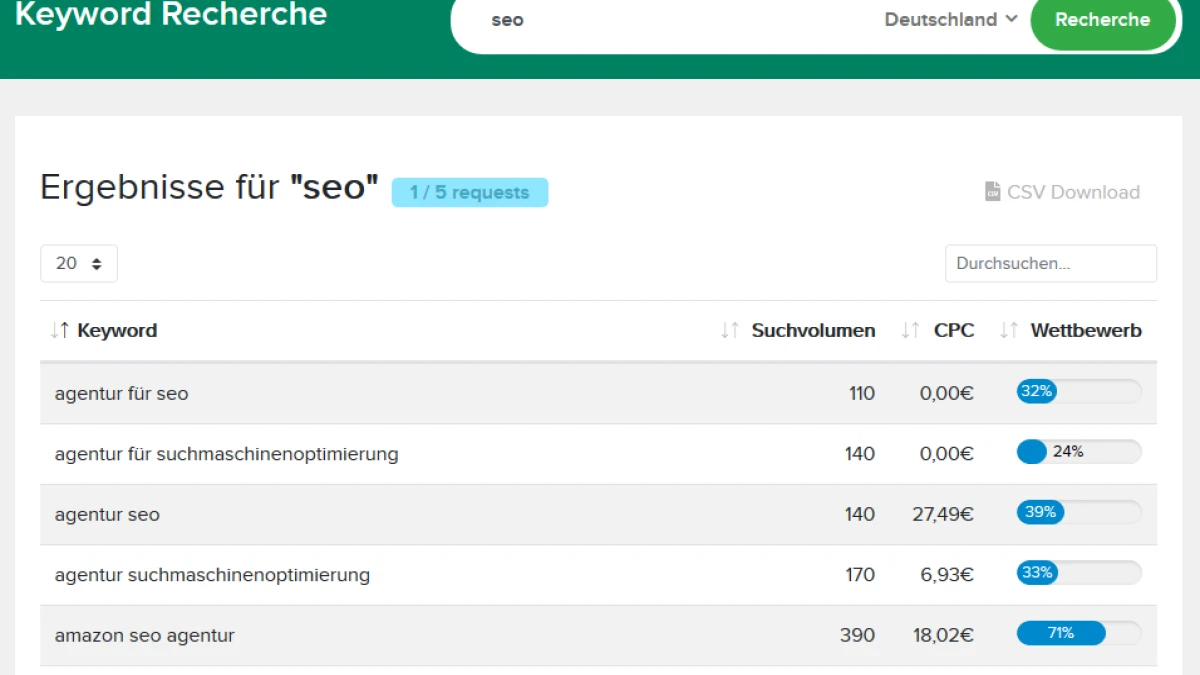This screenshot has height=675, width=1200.
Task: Click the 71% competition bar
Action: pos(1079,633)
